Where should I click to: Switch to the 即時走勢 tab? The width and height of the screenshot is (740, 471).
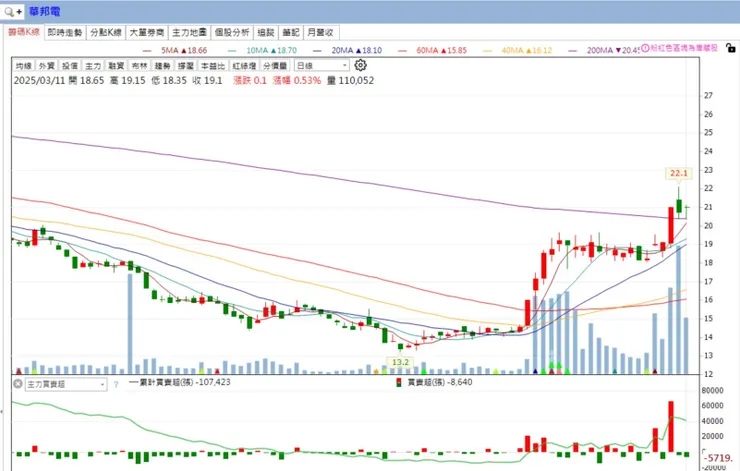click(x=65, y=33)
